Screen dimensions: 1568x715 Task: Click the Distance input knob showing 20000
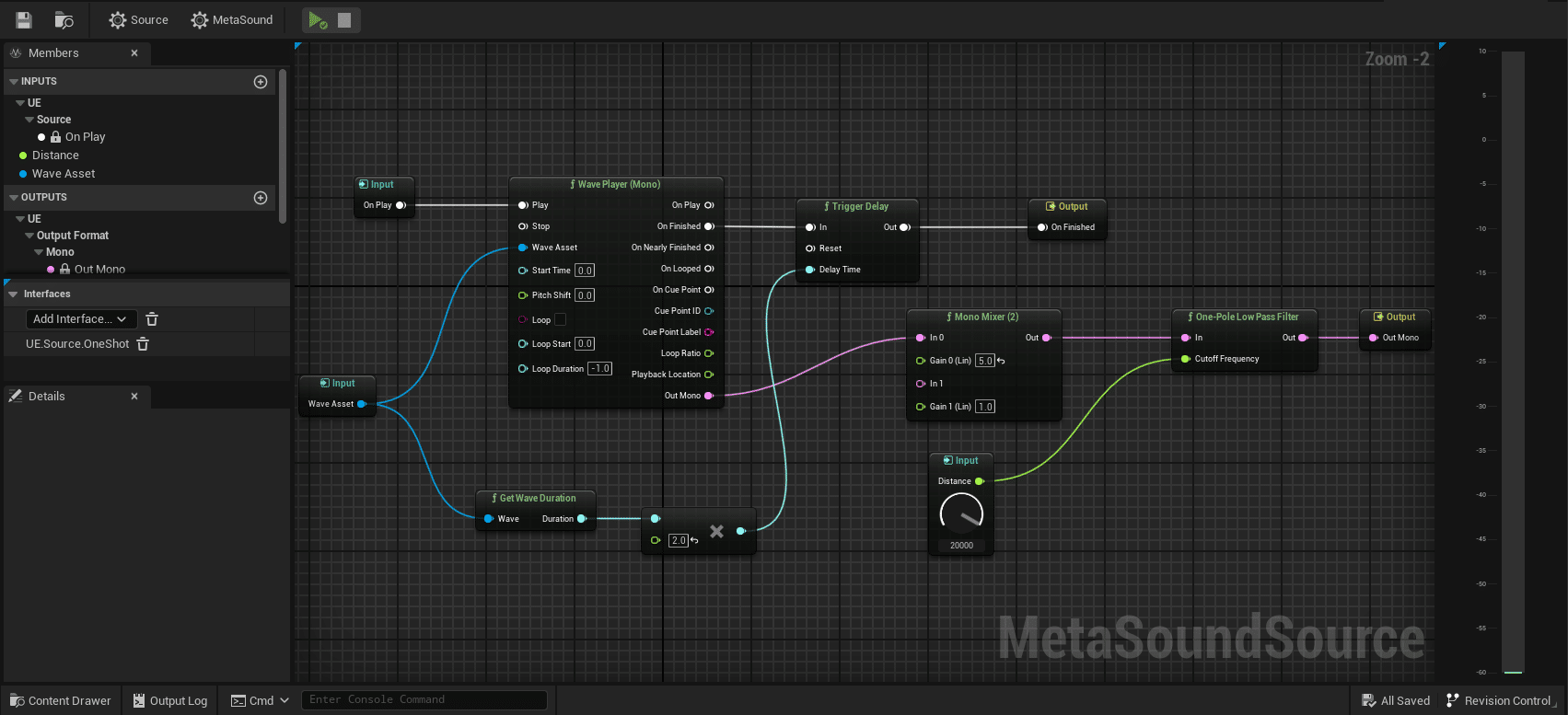click(961, 513)
